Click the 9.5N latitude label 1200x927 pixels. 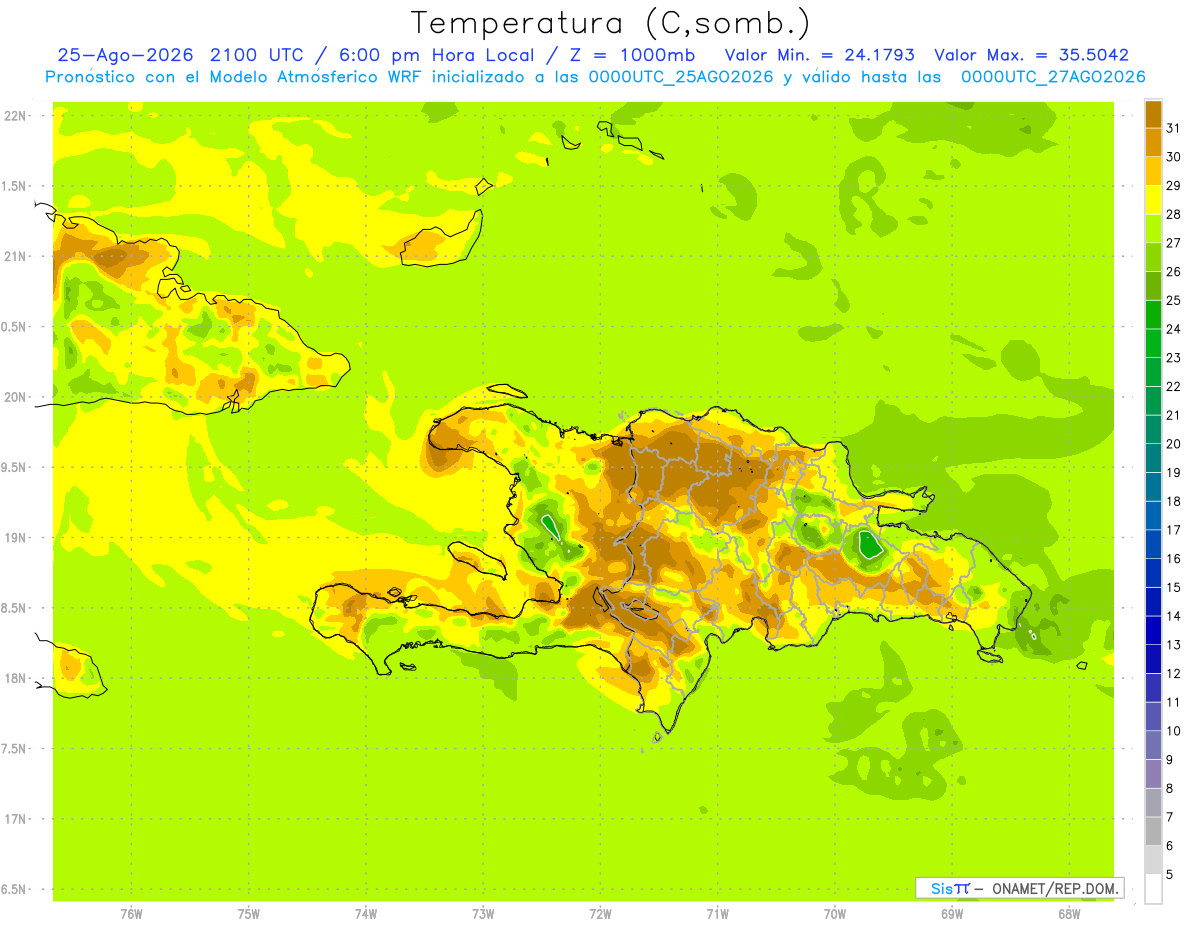tap(15, 467)
